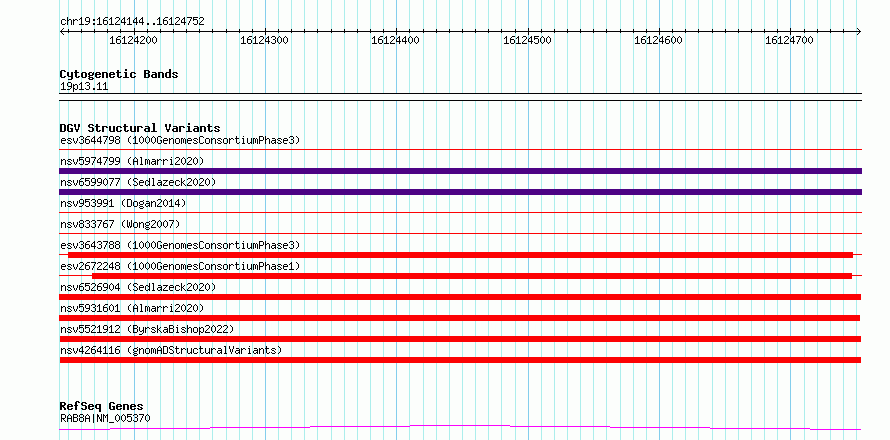Viewport: 890px width, 440px height.
Task: Open the nsv5931601 (Almarri2020) variant label
Action: coord(132,308)
